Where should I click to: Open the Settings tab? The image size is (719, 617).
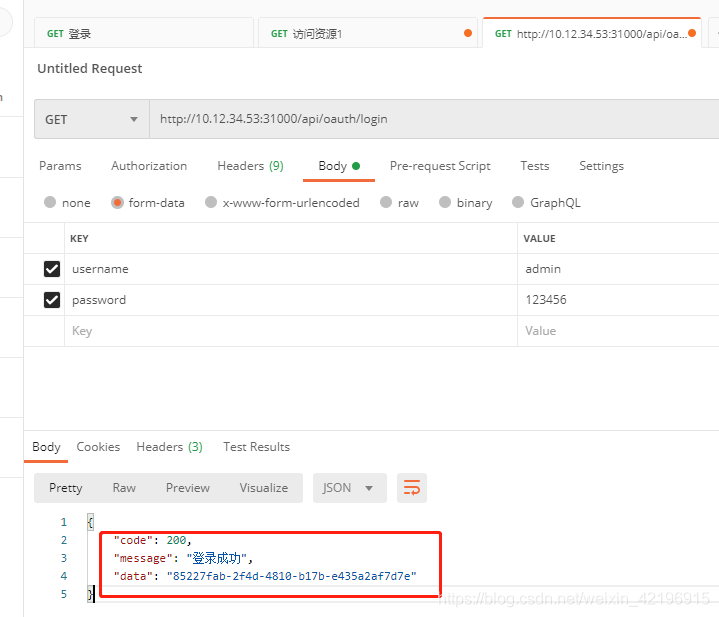[x=601, y=166]
